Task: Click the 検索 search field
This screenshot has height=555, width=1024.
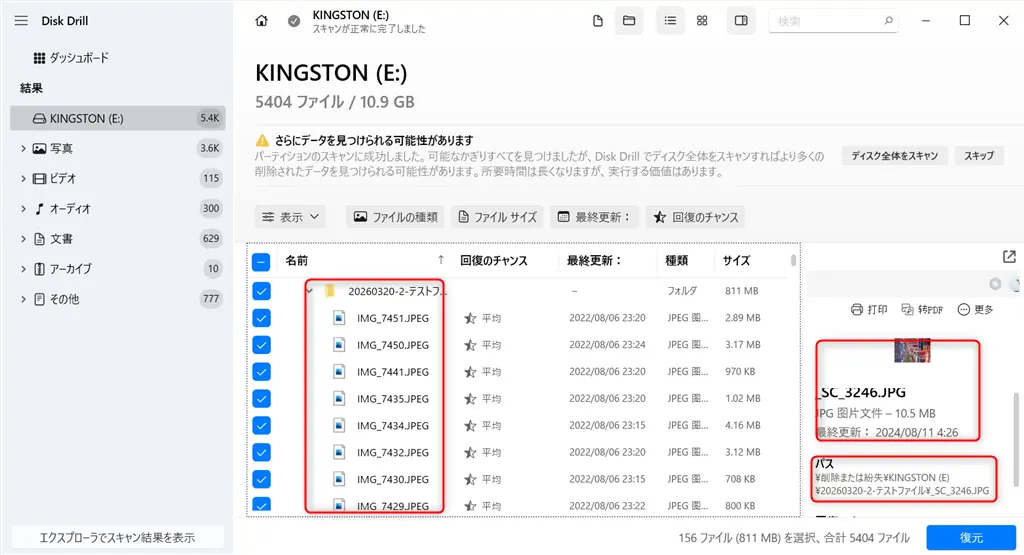Action: click(833, 21)
